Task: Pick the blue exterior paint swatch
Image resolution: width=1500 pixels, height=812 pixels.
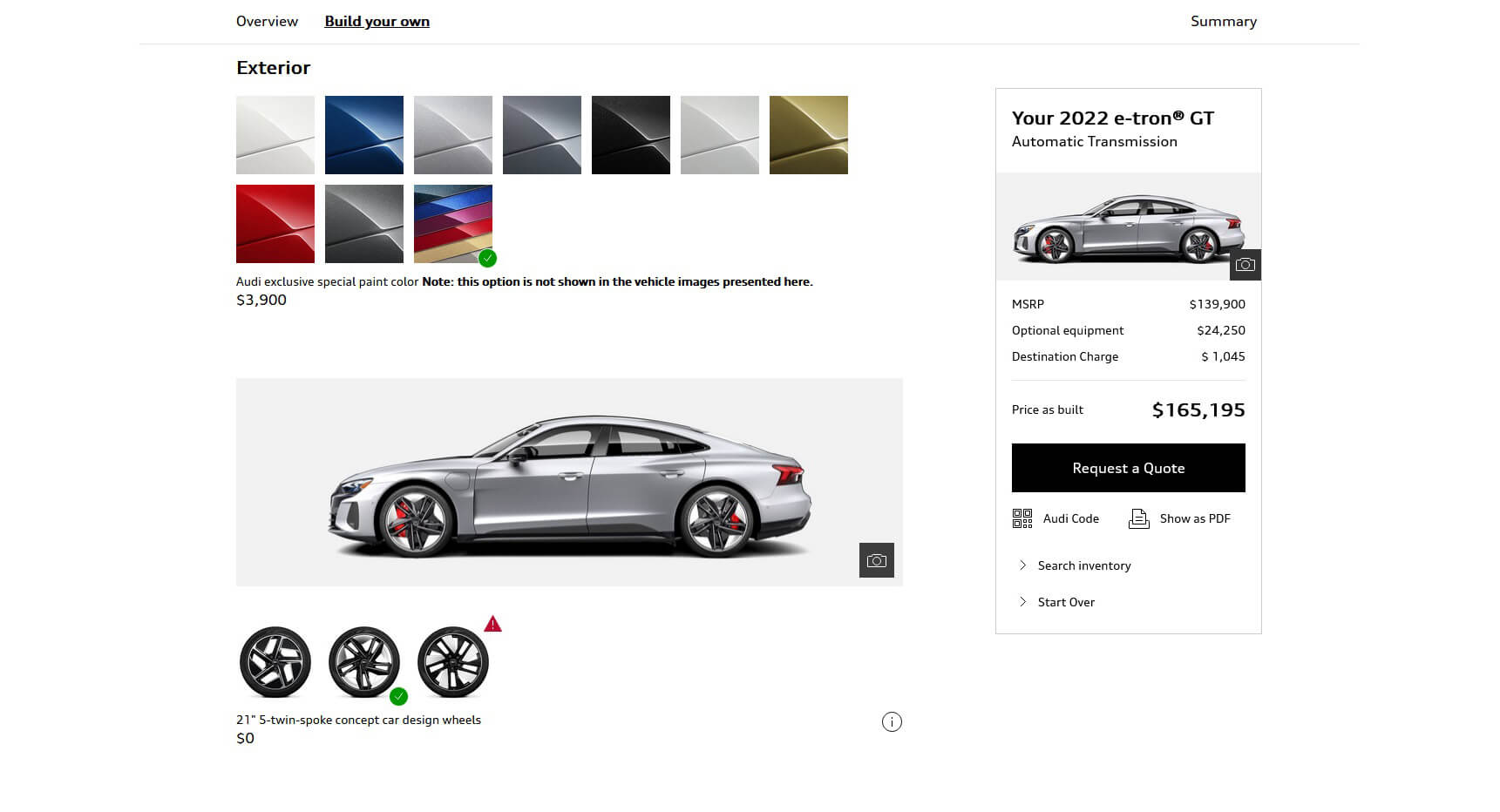Action: tap(364, 135)
